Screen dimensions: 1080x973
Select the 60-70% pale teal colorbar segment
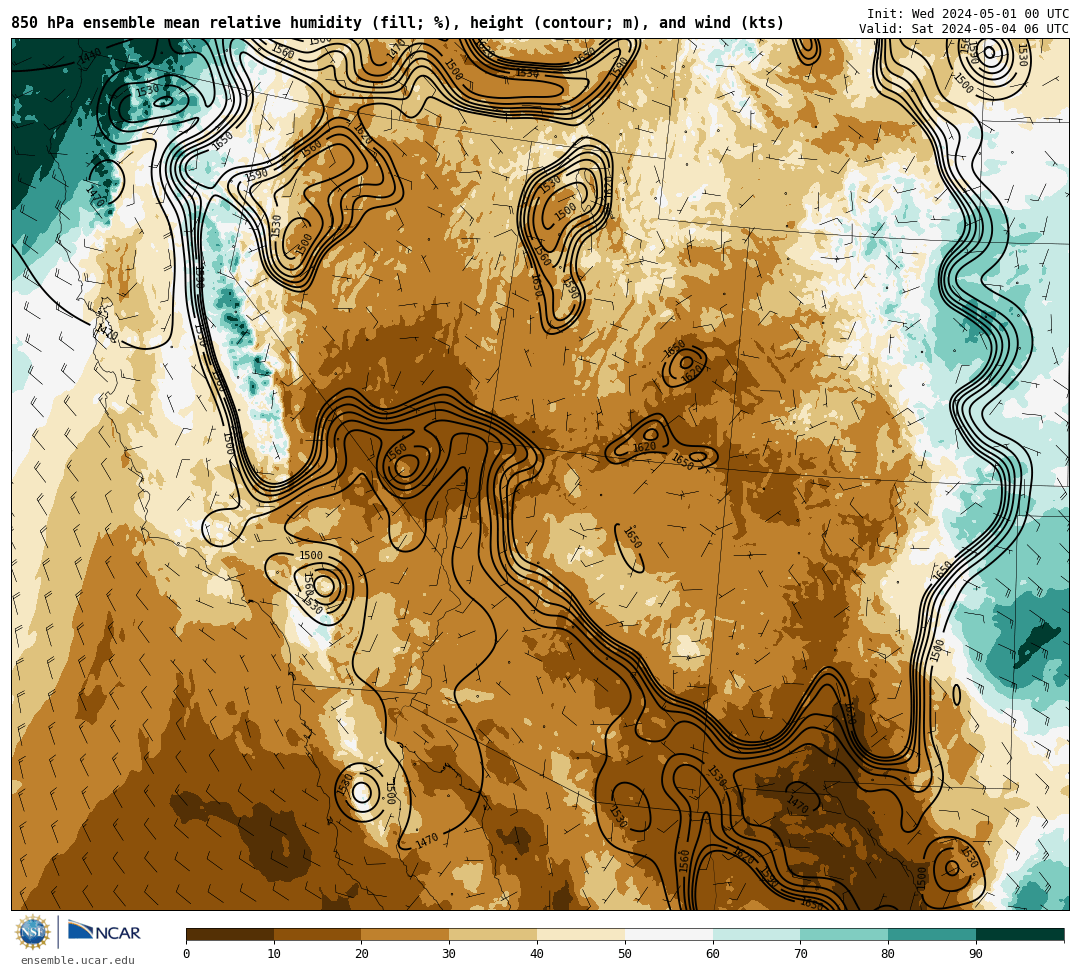click(756, 934)
